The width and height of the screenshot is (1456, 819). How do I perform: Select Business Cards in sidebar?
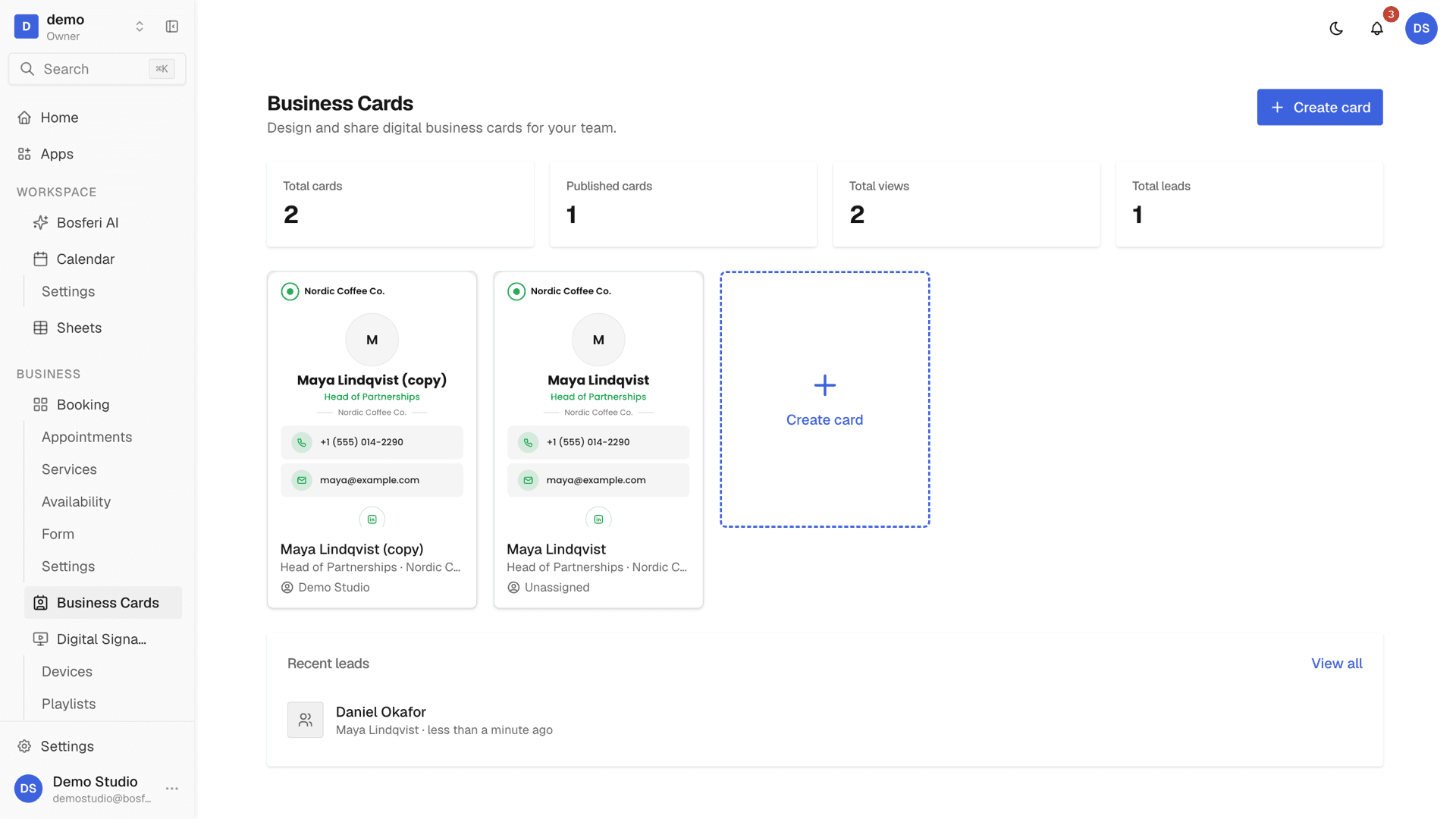(x=103, y=603)
